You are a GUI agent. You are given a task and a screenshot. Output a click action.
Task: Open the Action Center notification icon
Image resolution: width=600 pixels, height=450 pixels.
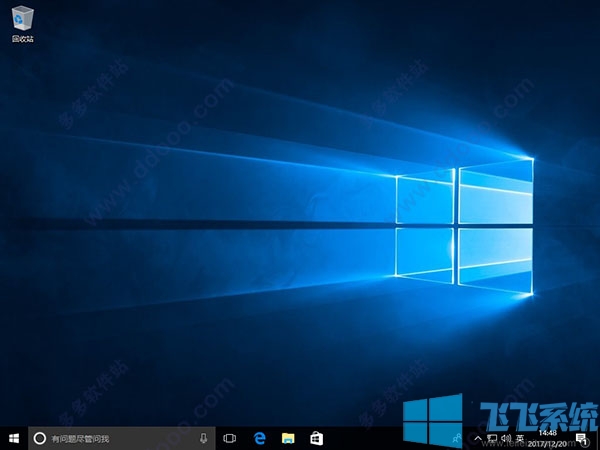pyautogui.click(x=581, y=438)
